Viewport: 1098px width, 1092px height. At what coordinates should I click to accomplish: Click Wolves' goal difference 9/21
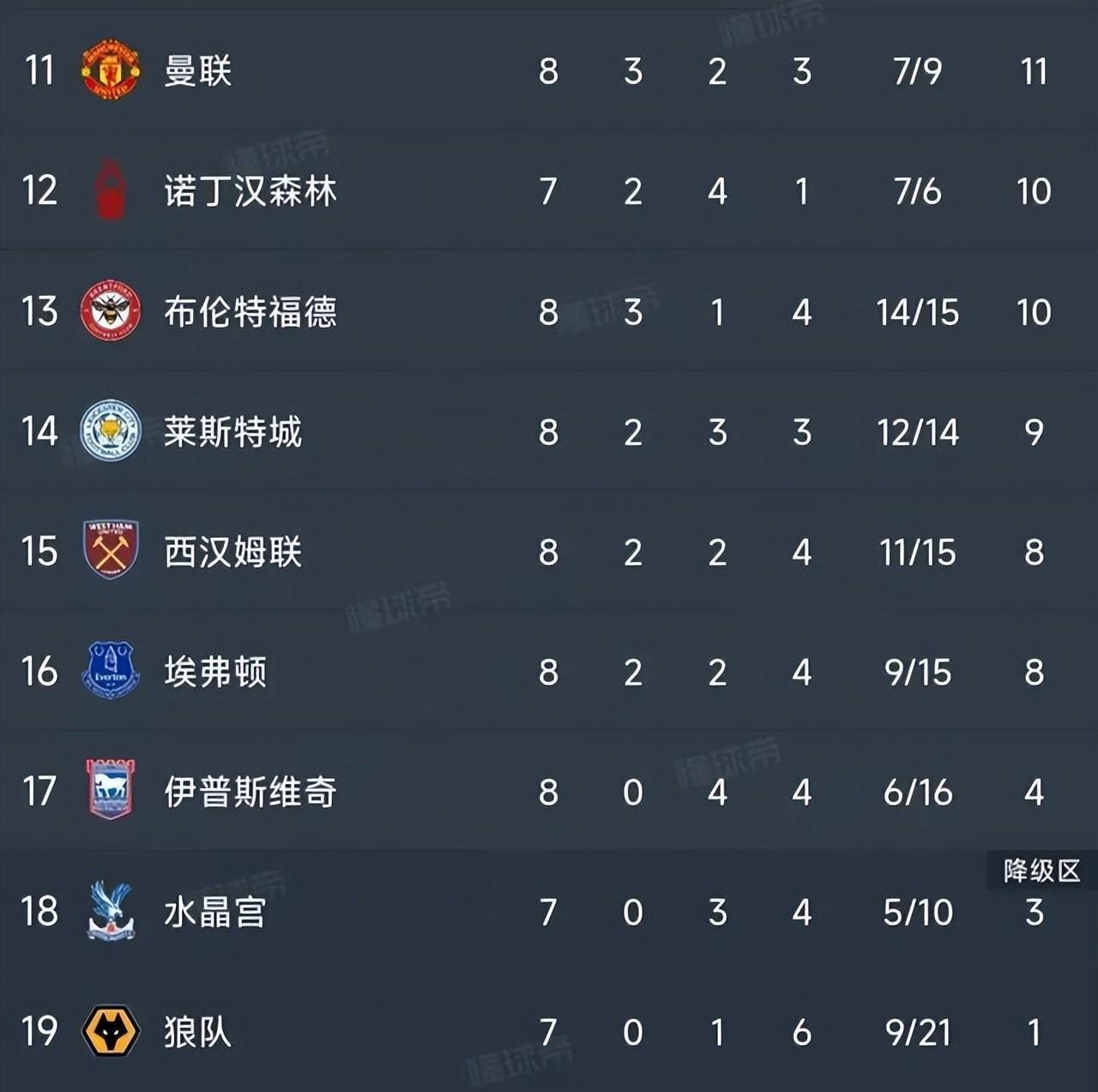coord(920,1034)
